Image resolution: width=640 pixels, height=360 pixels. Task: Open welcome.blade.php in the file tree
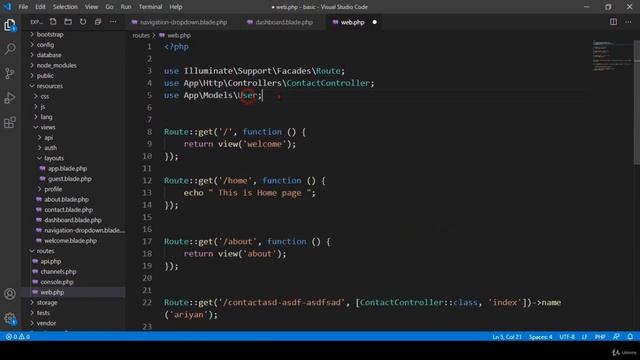pyautogui.click(x=70, y=240)
